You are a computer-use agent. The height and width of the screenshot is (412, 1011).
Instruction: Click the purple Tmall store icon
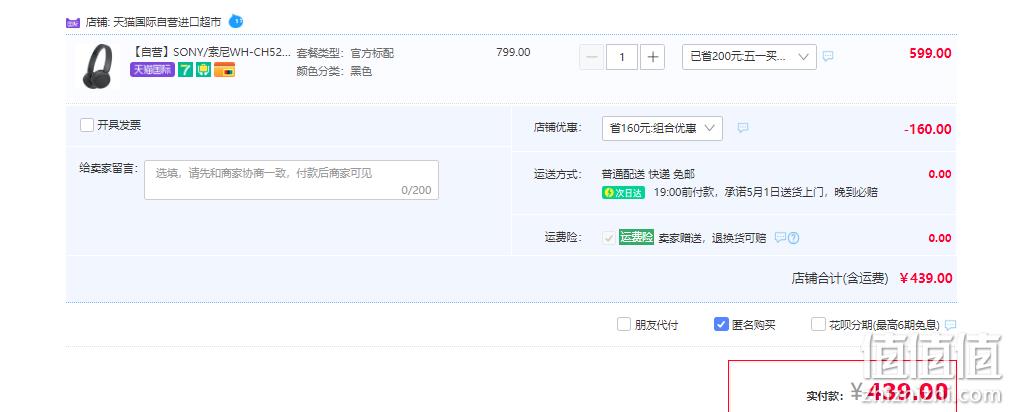[x=73, y=23]
